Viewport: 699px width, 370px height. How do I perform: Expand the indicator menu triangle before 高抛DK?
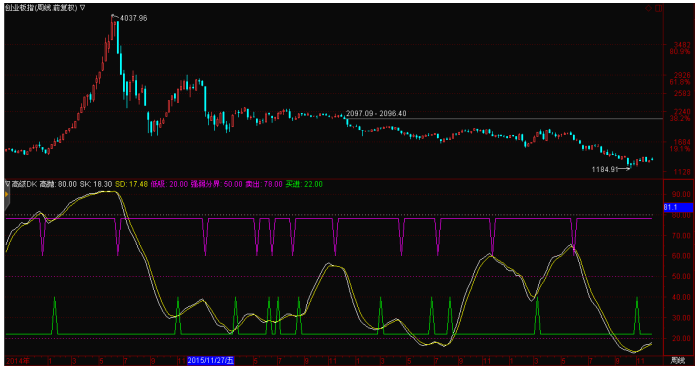tap(8, 184)
